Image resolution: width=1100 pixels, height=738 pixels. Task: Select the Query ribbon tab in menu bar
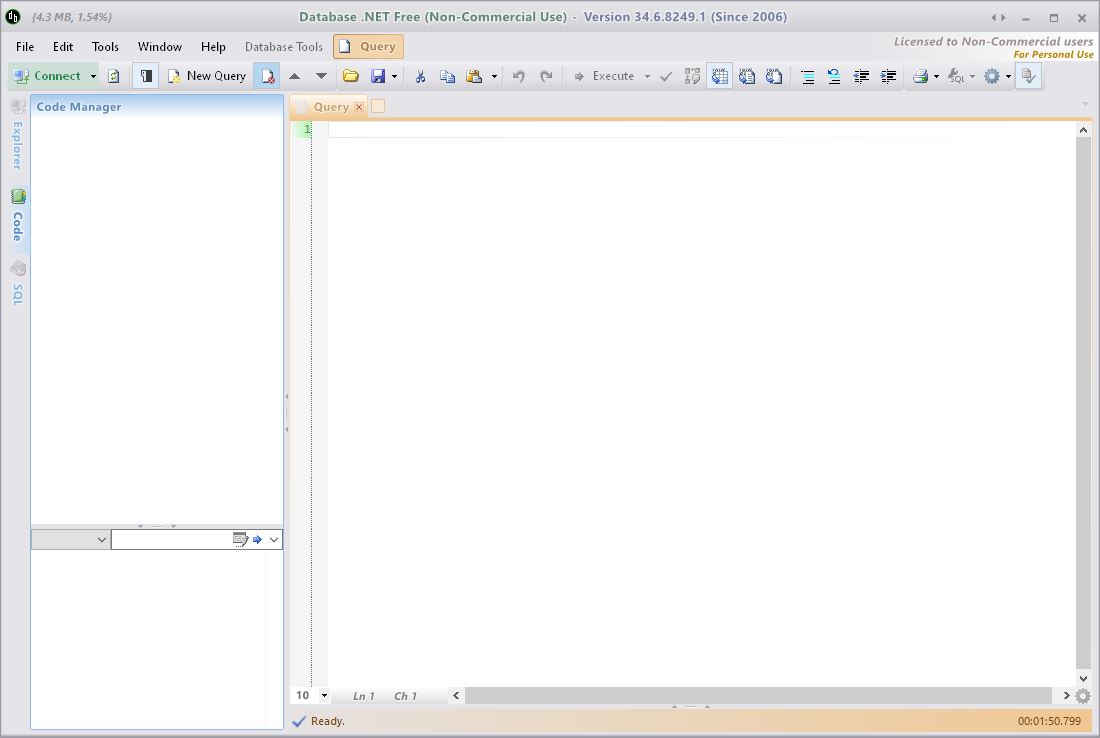pos(368,46)
